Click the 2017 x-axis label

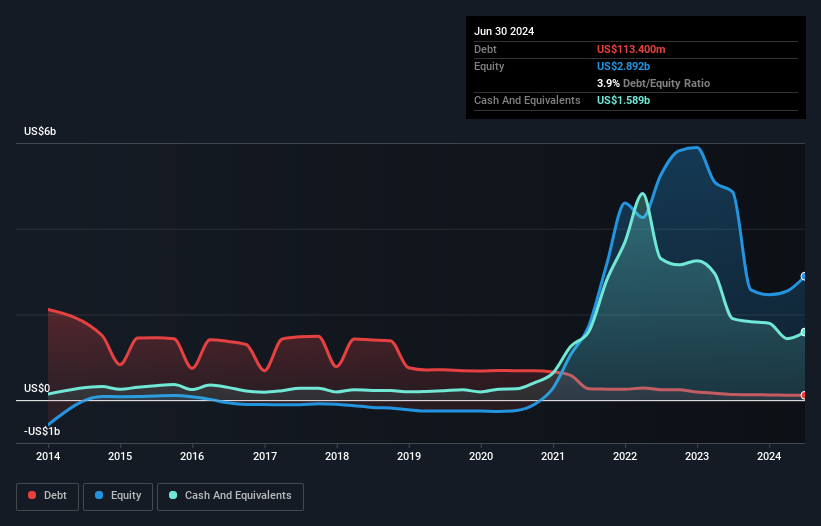point(265,456)
